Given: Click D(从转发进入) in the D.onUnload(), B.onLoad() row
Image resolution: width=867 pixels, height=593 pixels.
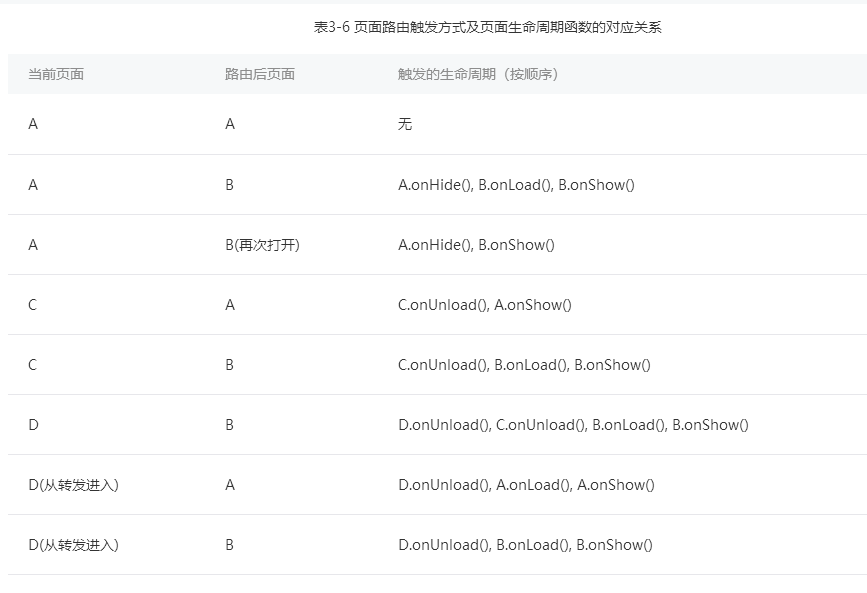Looking at the screenshot, I should click(x=74, y=545).
